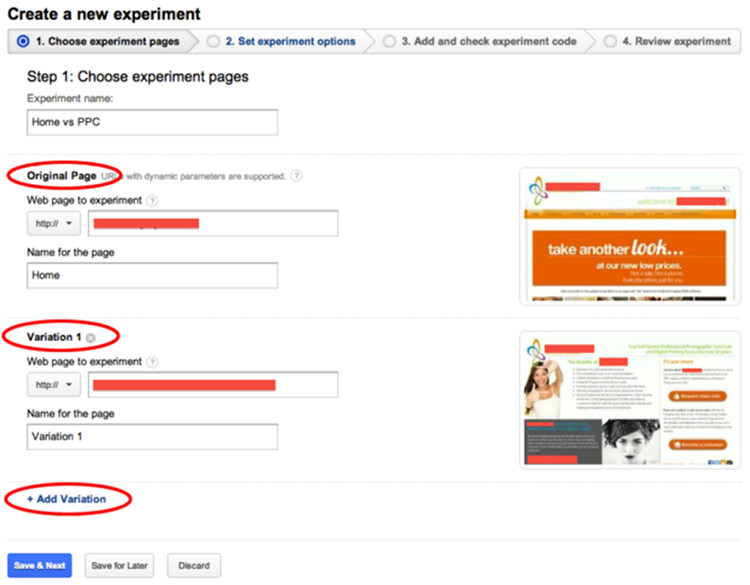Open the Original Page preview thumbnail

click(x=629, y=236)
